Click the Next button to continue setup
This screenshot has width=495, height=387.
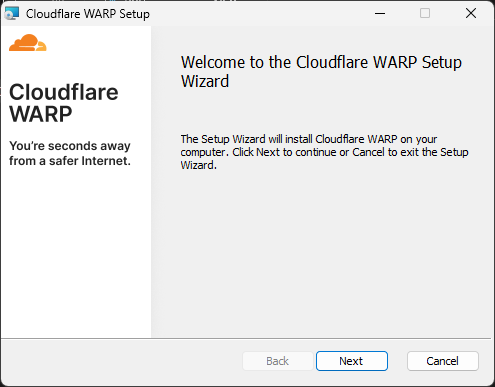click(x=352, y=361)
